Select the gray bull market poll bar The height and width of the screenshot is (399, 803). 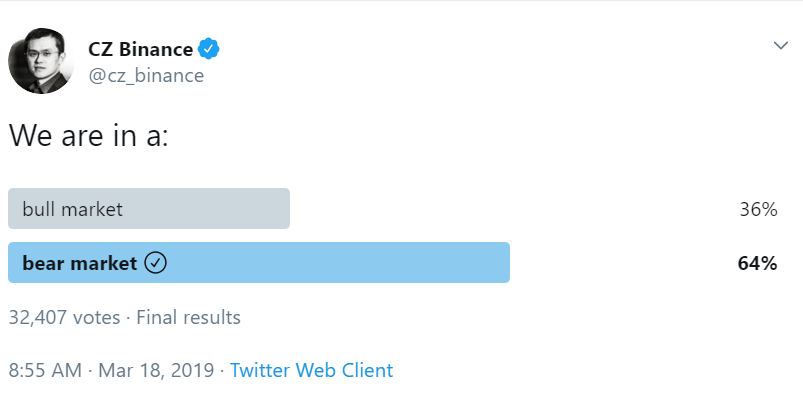(x=149, y=208)
